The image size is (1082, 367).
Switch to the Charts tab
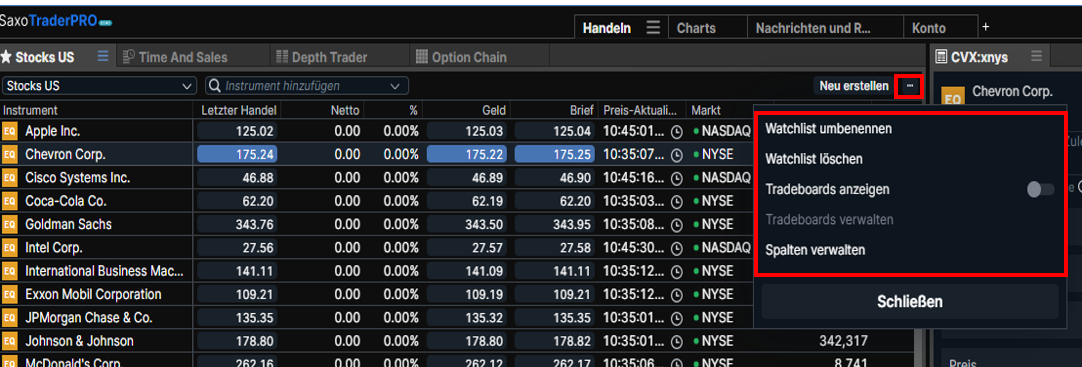coord(696,28)
